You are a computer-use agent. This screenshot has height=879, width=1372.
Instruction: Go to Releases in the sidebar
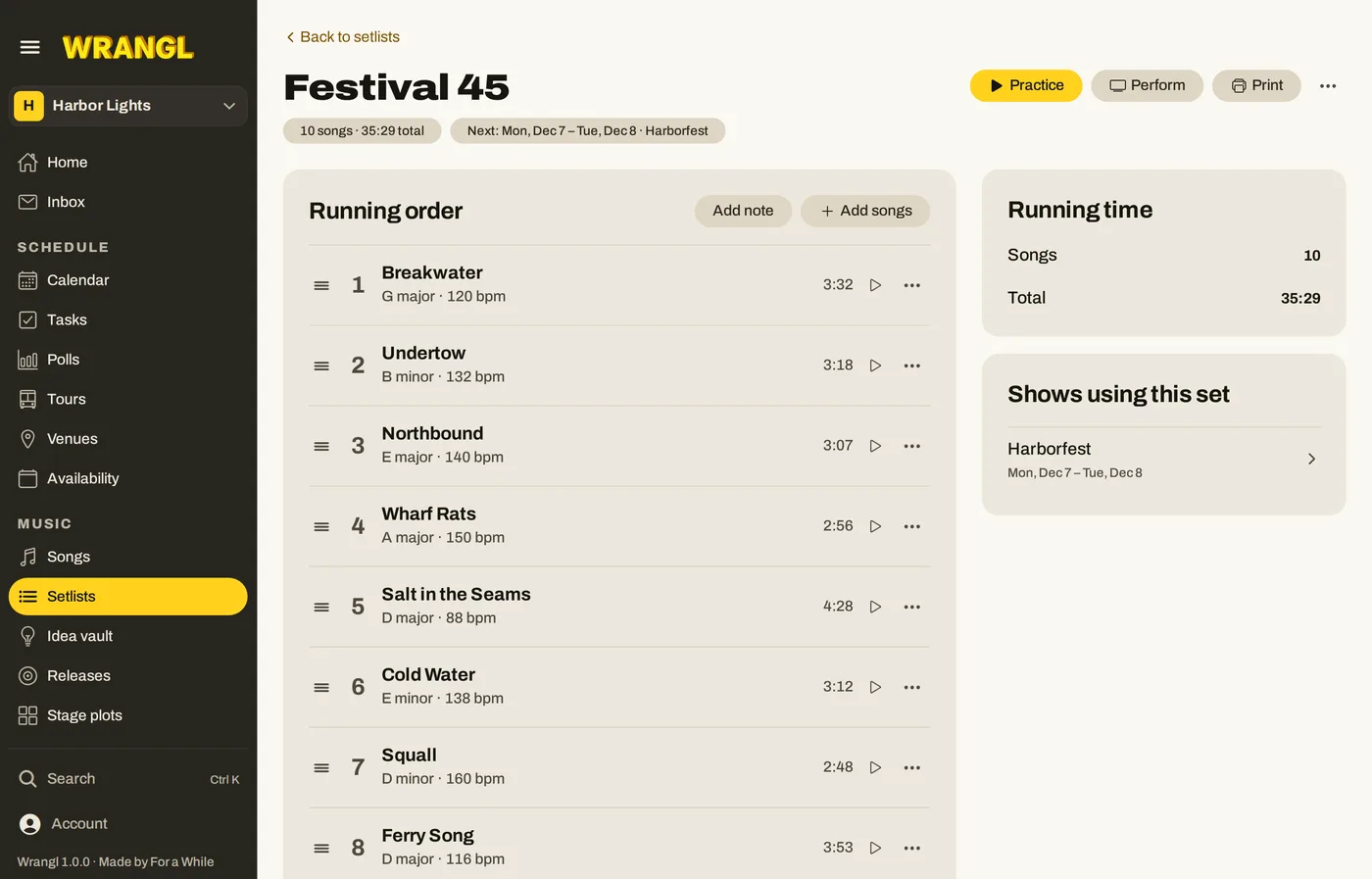pyautogui.click(x=128, y=676)
